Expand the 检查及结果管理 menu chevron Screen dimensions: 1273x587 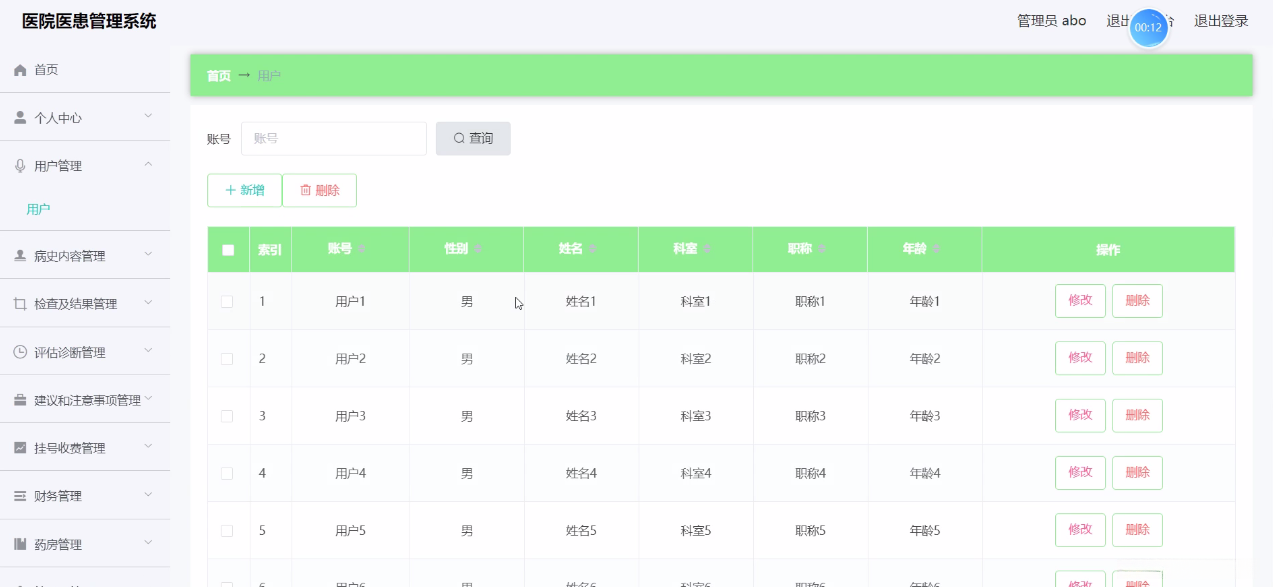tap(148, 303)
